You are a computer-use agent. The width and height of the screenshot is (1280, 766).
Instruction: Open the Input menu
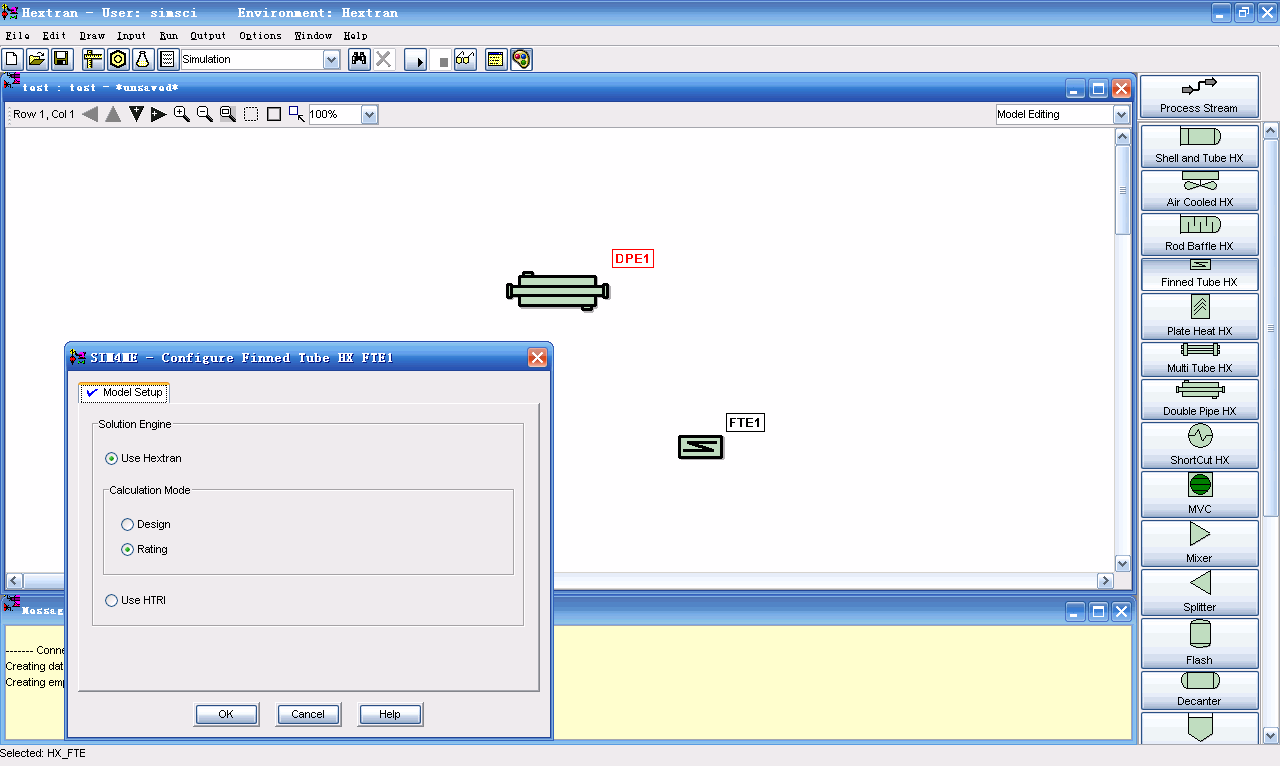(x=131, y=36)
